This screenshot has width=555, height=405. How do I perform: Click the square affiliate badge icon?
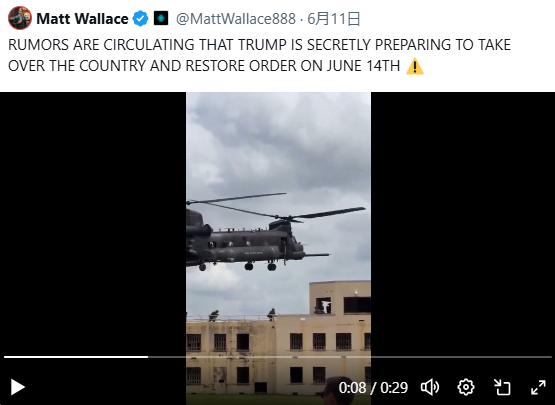(161, 18)
